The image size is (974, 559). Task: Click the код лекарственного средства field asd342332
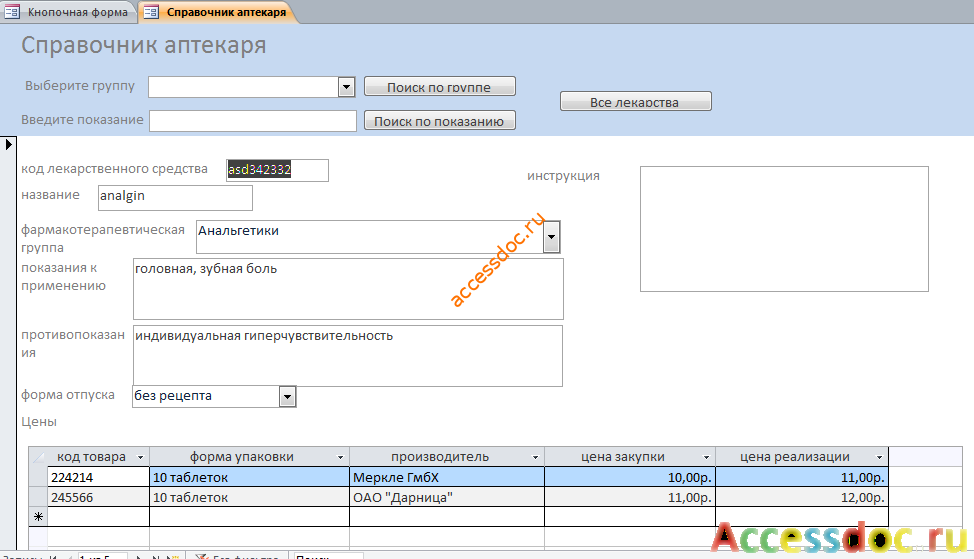[x=277, y=170]
